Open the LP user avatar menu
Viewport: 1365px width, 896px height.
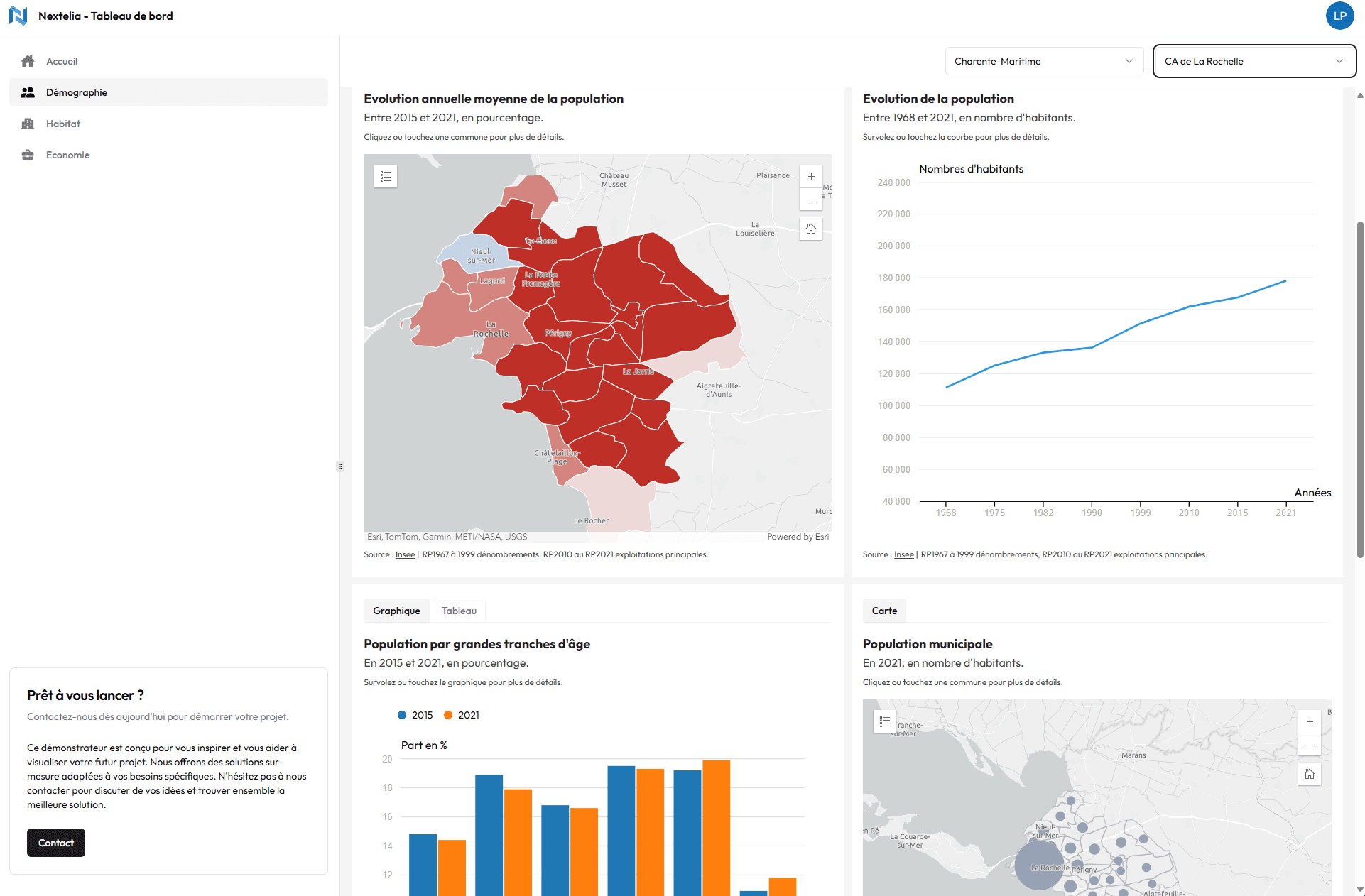pyautogui.click(x=1339, y=16)
